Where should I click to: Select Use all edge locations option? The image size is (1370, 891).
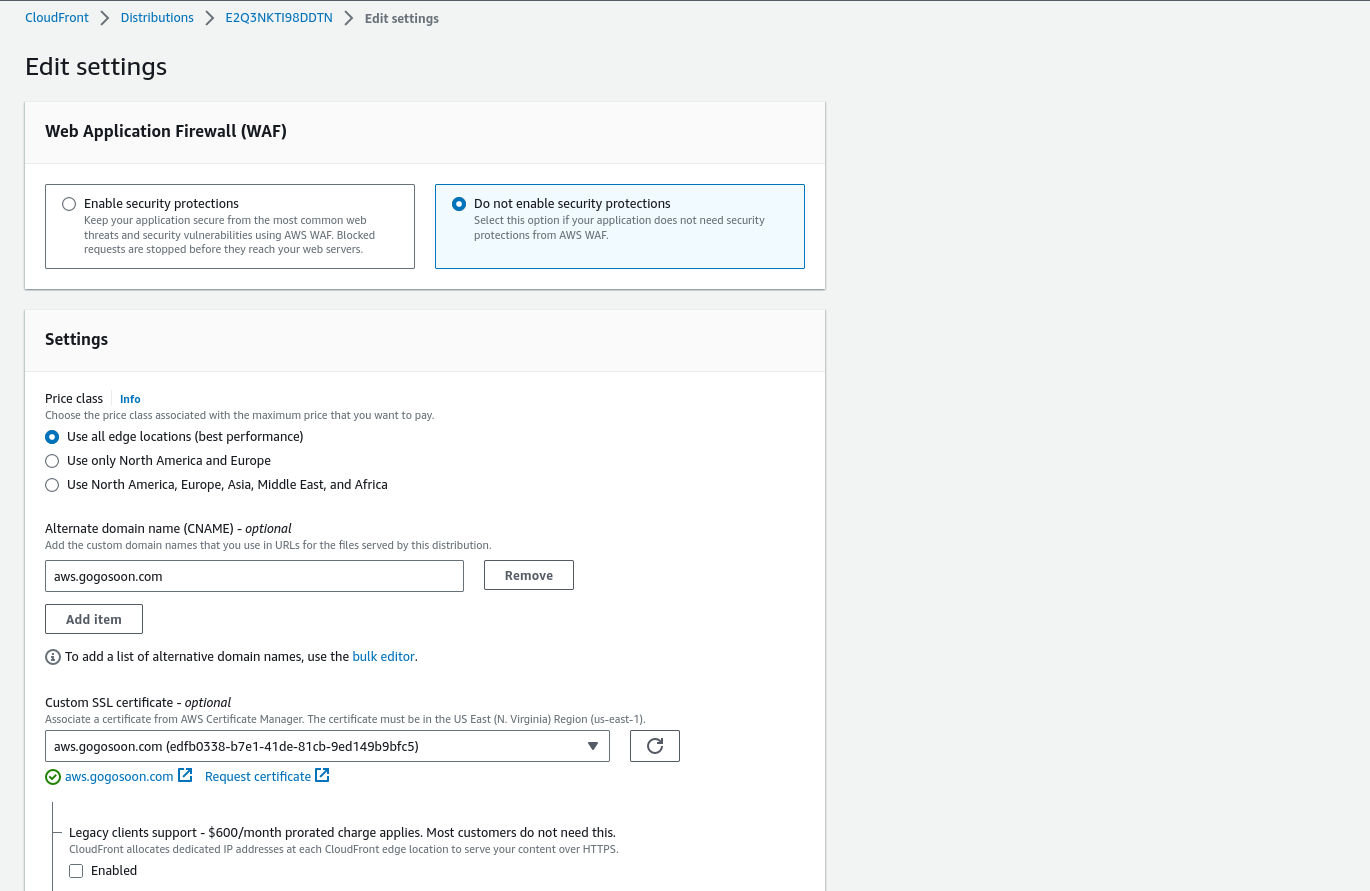(x=52, y=436)
